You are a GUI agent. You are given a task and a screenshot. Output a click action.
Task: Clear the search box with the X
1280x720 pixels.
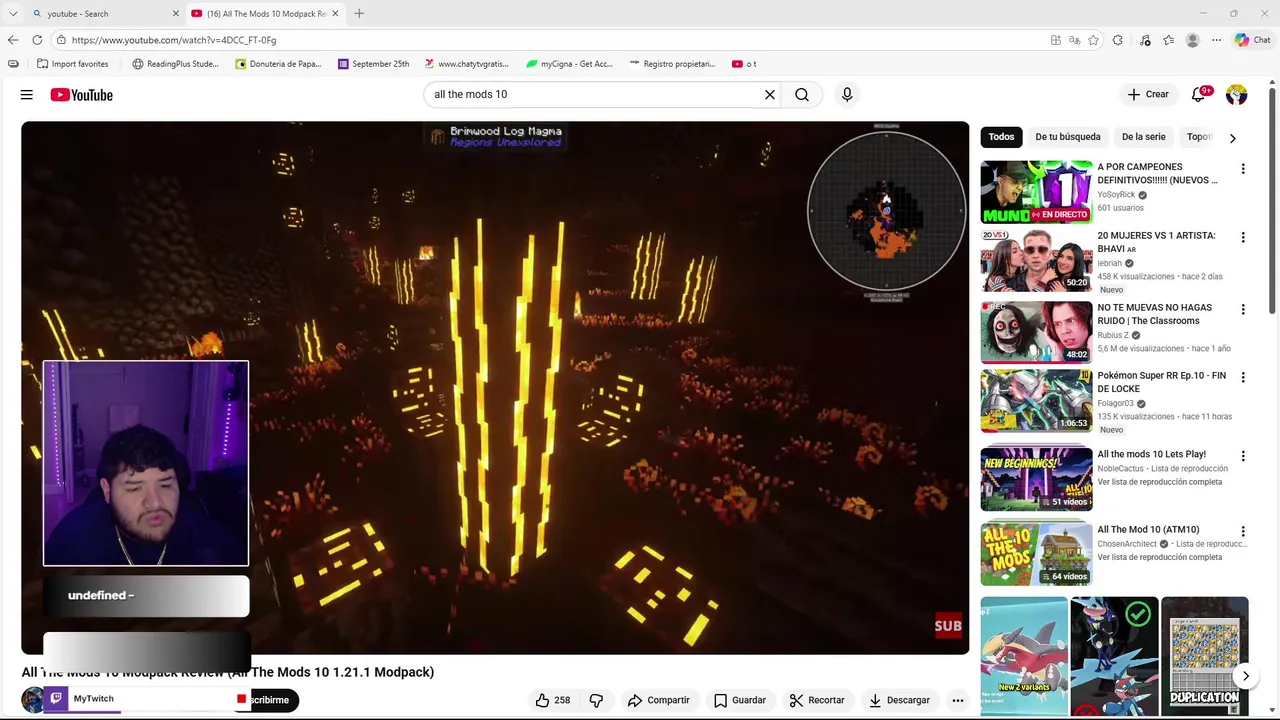tap(770, 95)
